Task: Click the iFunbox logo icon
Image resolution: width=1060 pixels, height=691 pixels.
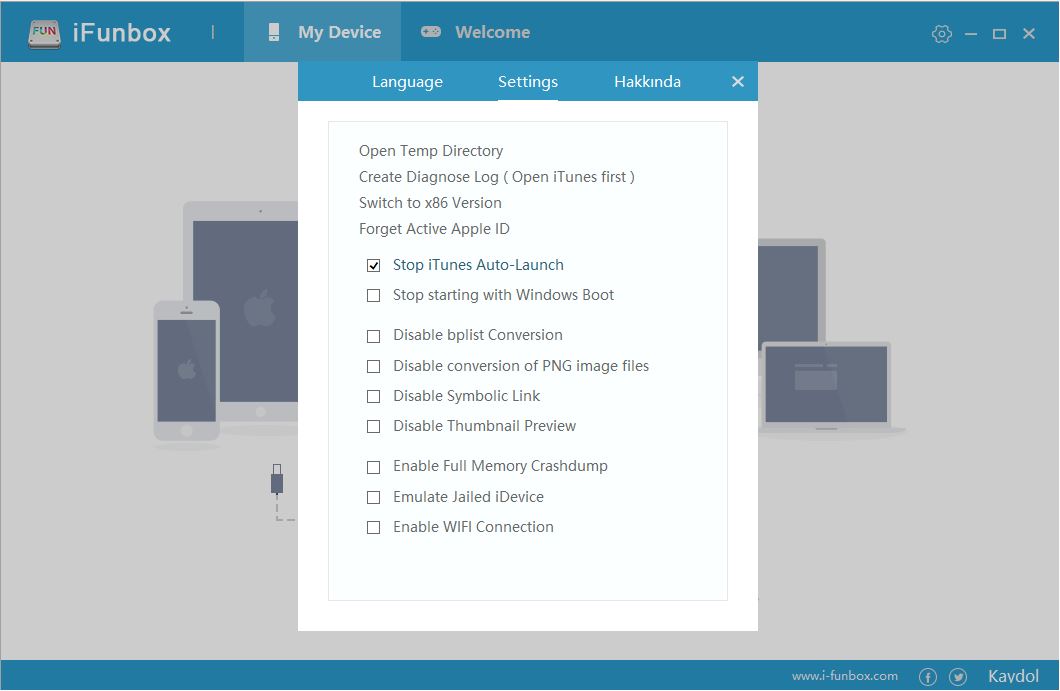Action: (44, 32)
